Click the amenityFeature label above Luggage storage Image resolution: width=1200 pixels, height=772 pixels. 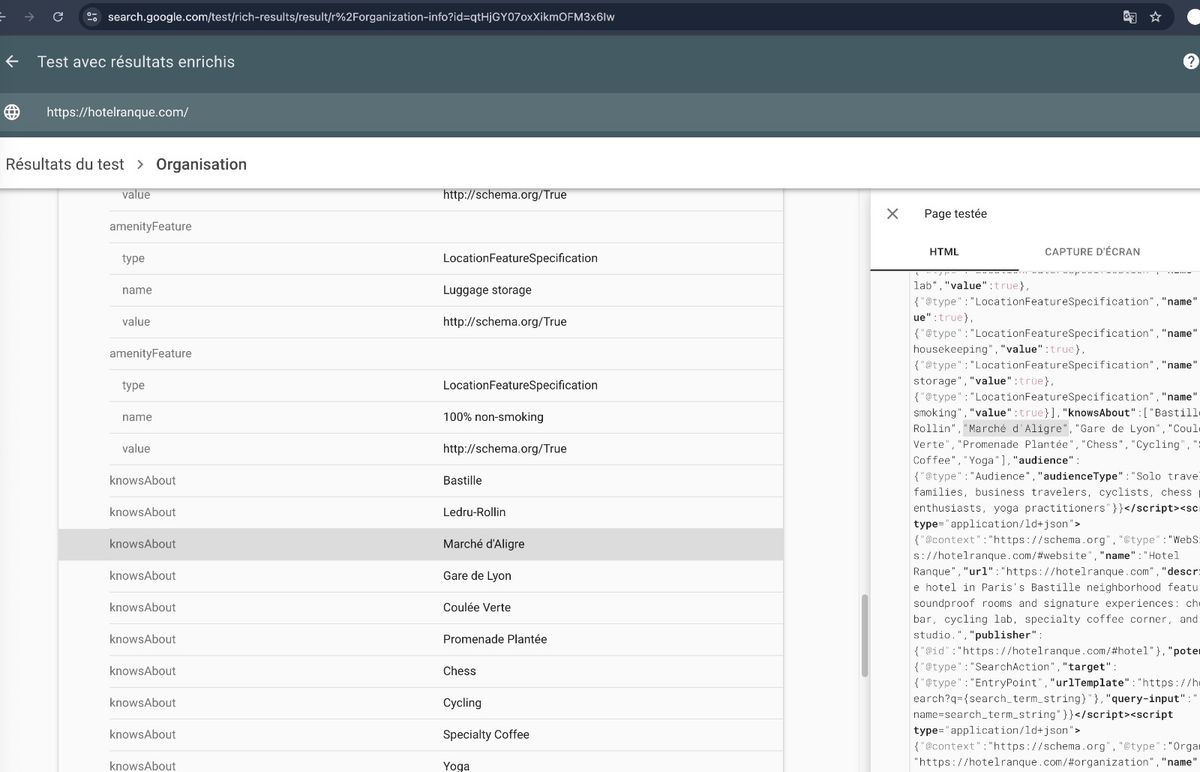pyautogui.click(x=150, y=226)
